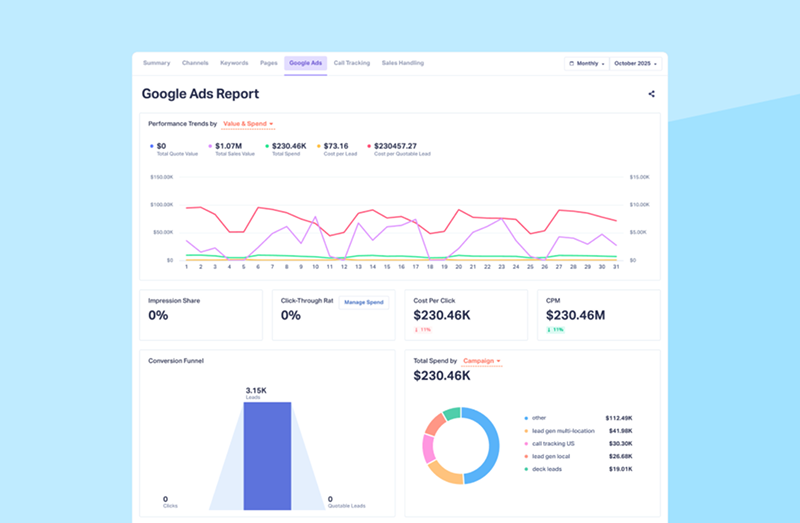Click the 'Clicks' funnel label
Screen dimensions: 800x523
tap(170, 506)
